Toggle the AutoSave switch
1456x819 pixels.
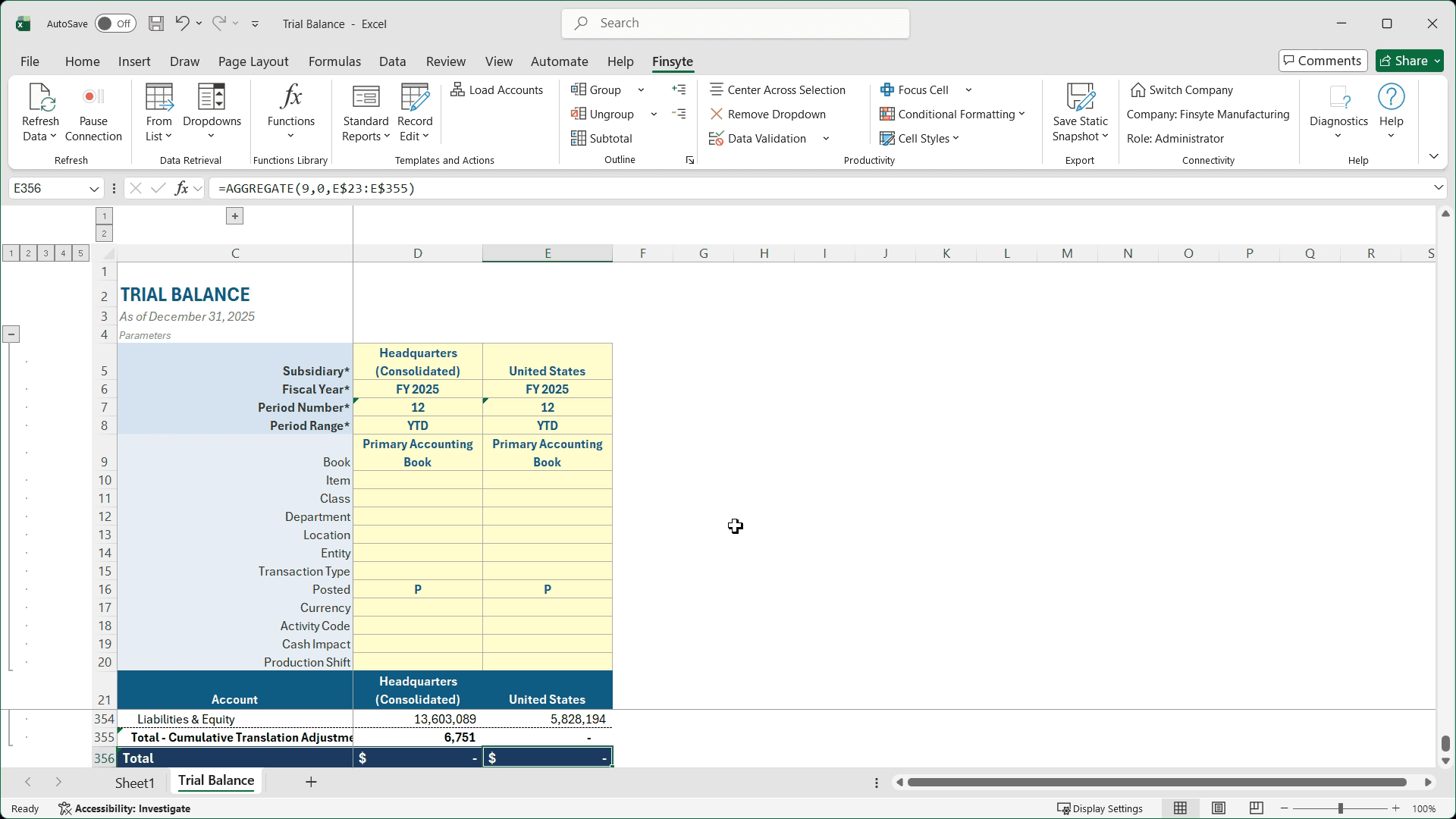point(115,24)
